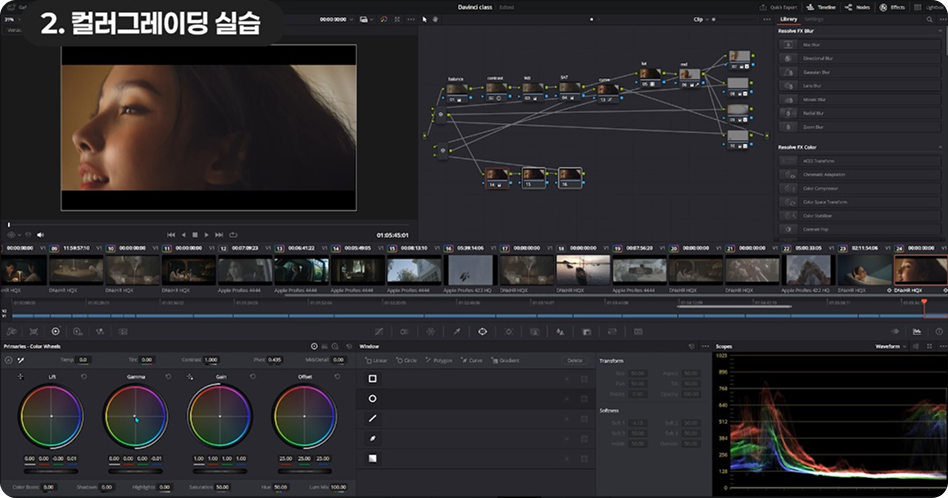Collapse the Resolve FX Blur section
Image resolution: width=948 pixels, height=498 pixels.
click(940, 32)
